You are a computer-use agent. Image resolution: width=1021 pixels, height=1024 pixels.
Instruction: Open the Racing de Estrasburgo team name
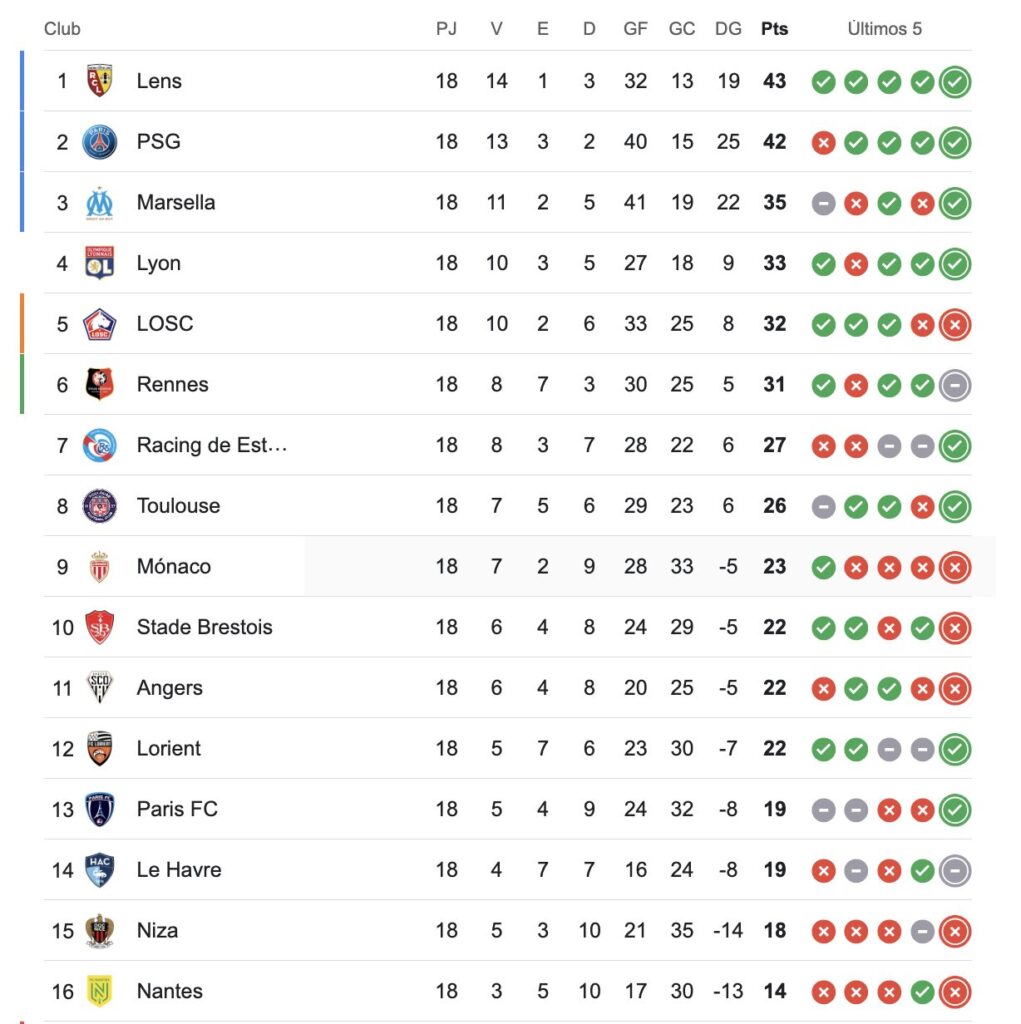[212, 445]
